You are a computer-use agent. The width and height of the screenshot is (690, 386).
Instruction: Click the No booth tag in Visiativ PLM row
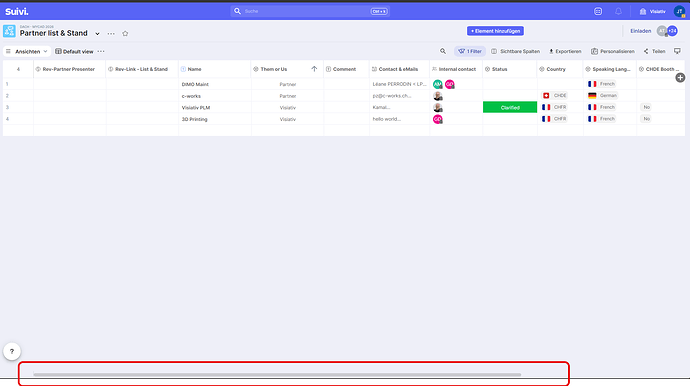point(646,107)
